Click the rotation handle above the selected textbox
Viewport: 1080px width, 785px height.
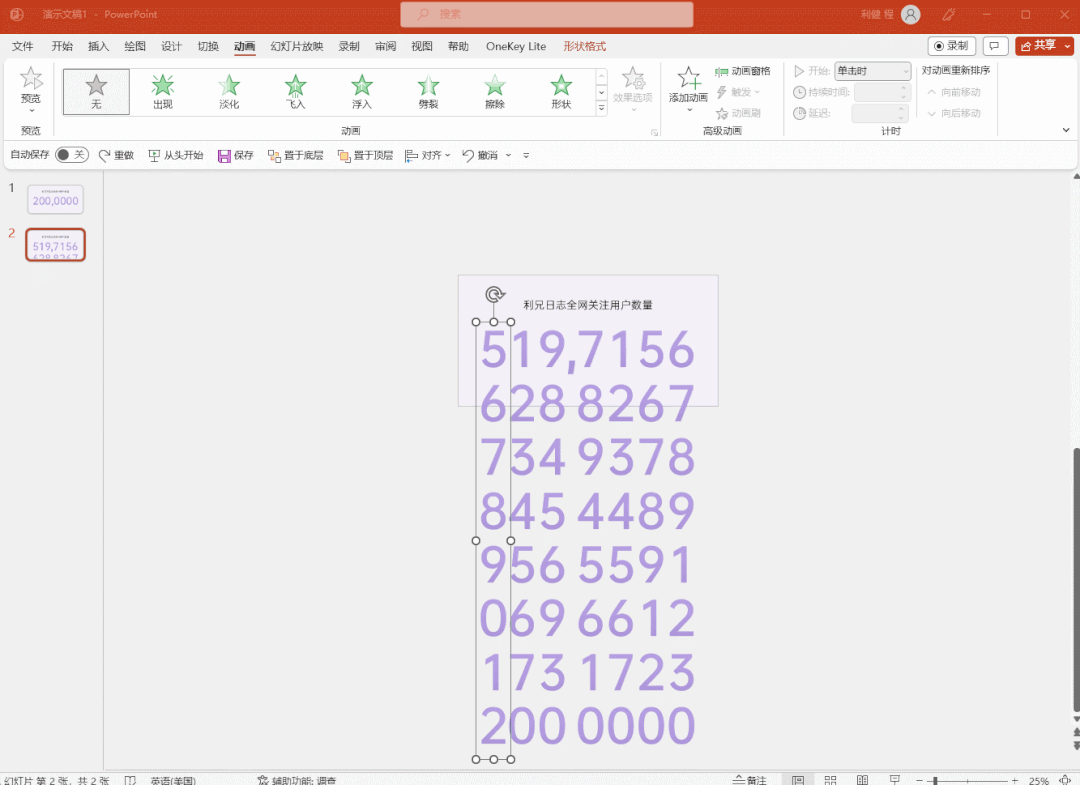point(494,295)
